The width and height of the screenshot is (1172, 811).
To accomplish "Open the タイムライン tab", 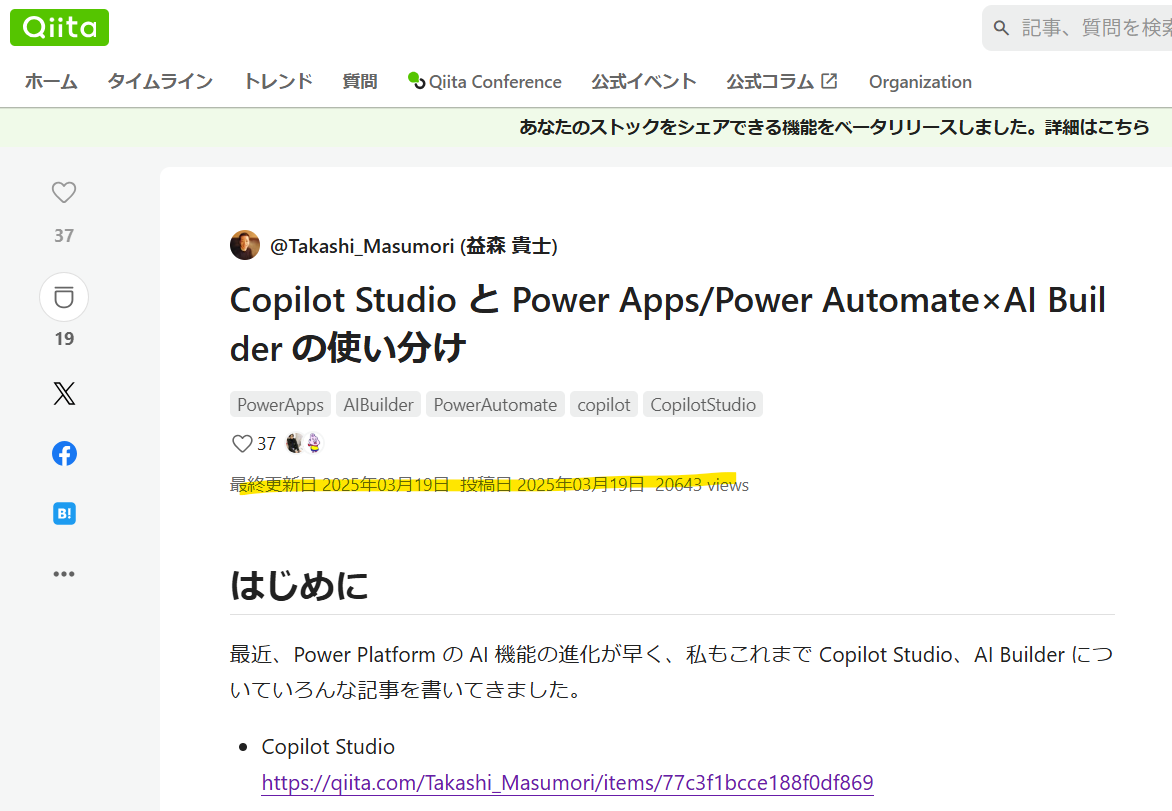I will (x=160, y=81).
